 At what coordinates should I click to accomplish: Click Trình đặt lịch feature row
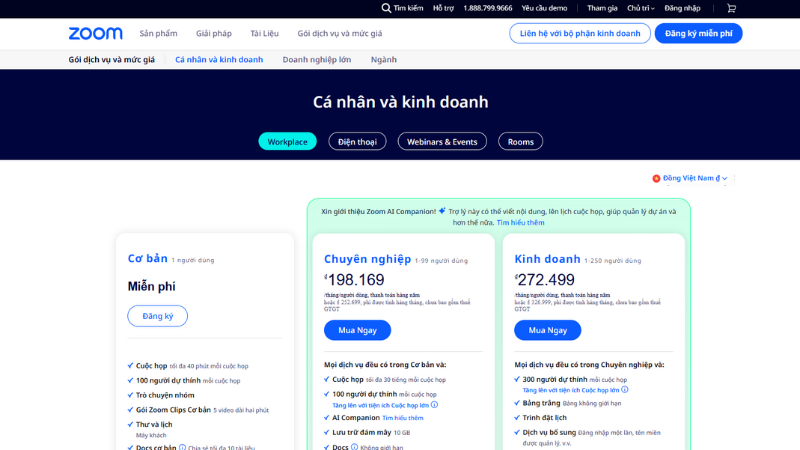pos(540,417)
